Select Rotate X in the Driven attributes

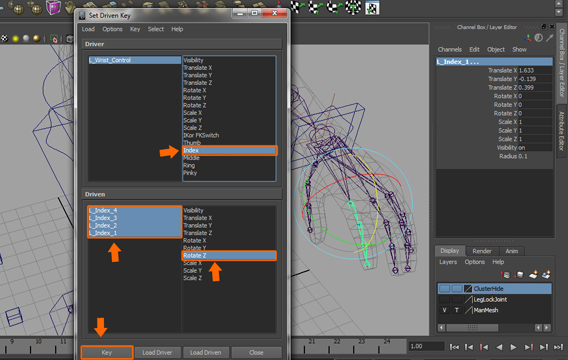195,240
